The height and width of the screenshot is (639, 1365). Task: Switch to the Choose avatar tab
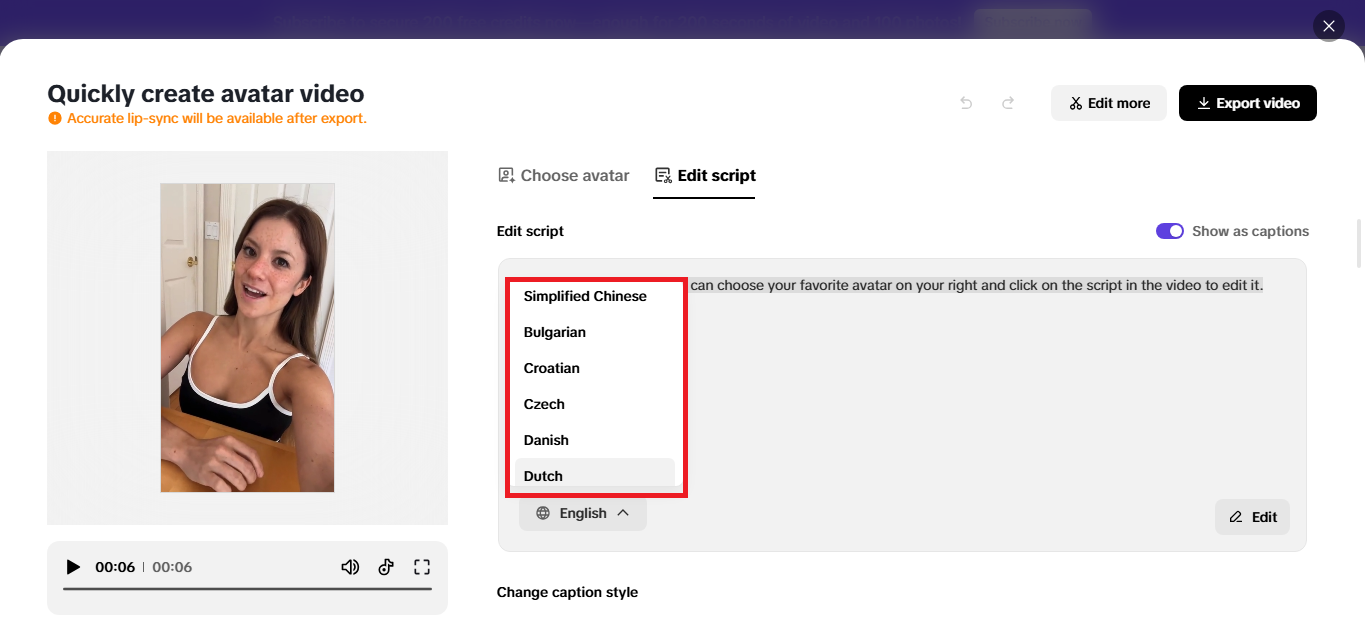[563, 175]
